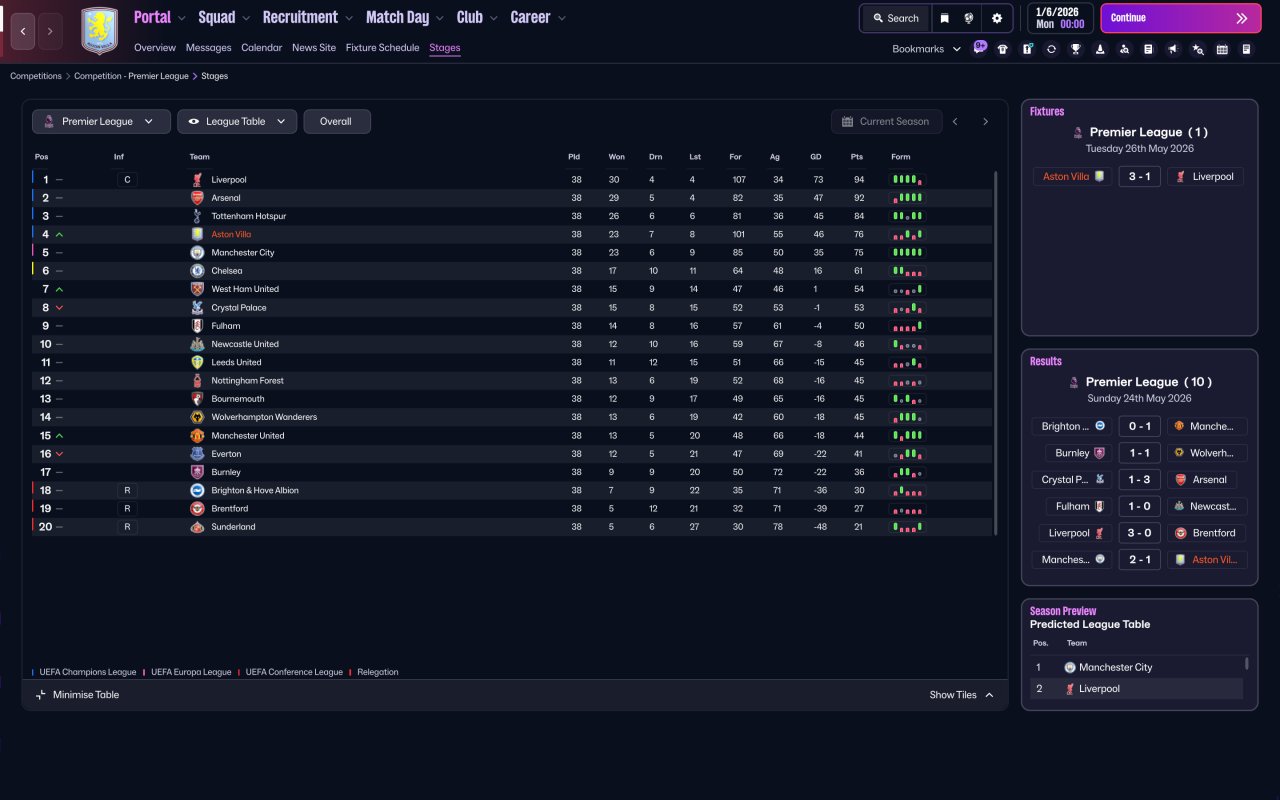Screen dimensions: 1280x800
Task: Click Manchester City crest in Predicted League Table
Action: (x=1070, y=667)
